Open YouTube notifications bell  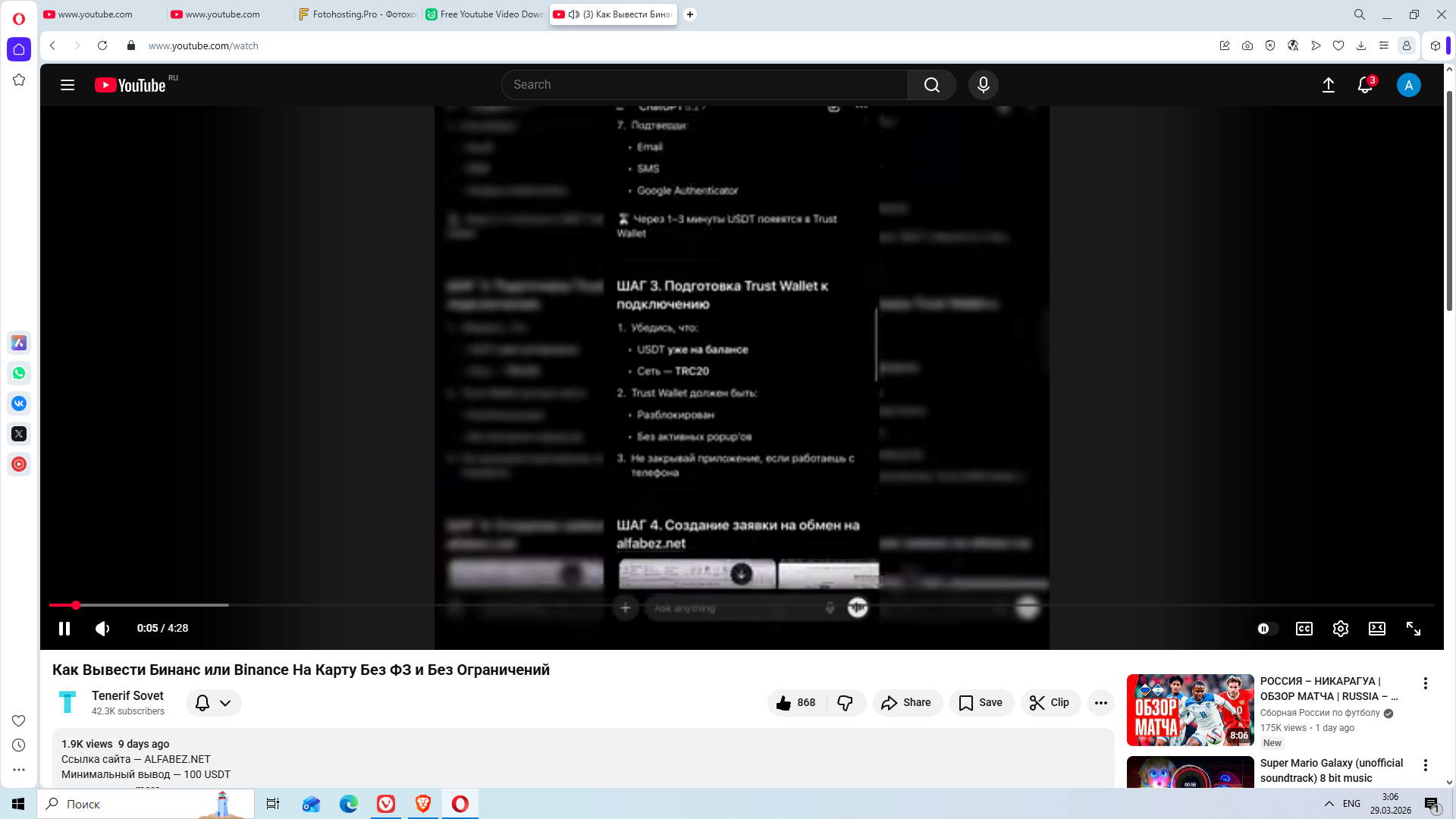[1365, 85]
